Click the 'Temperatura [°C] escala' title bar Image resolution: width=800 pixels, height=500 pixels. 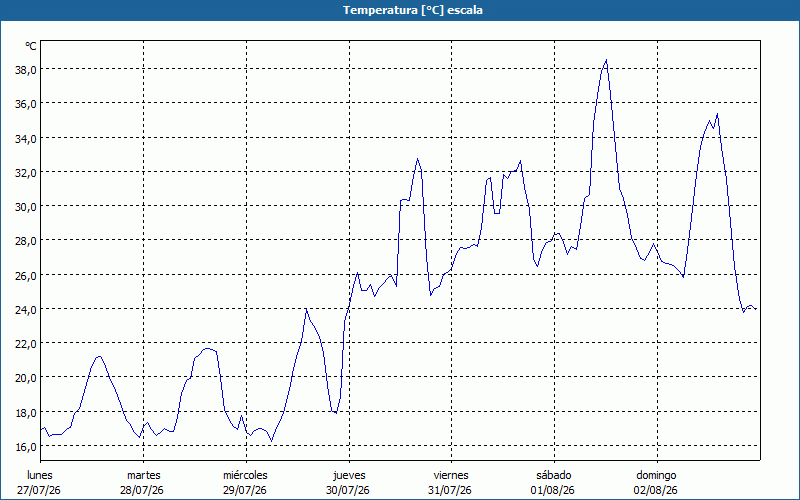point(400,10)
